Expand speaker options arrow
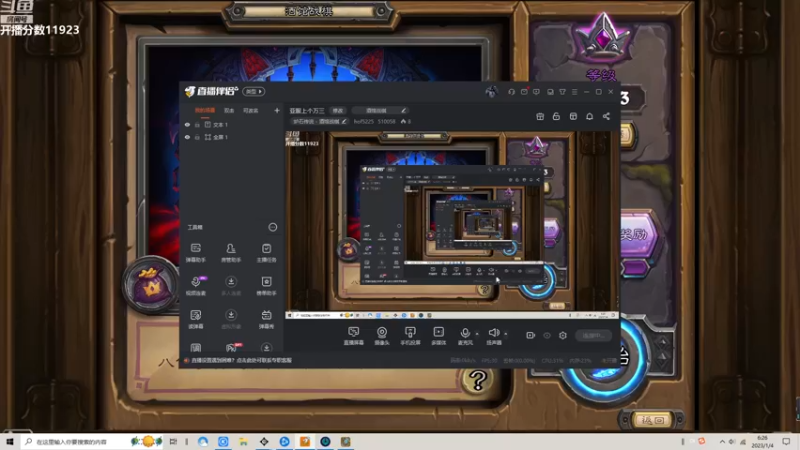800x450 pixels. (x=506, y=334)
